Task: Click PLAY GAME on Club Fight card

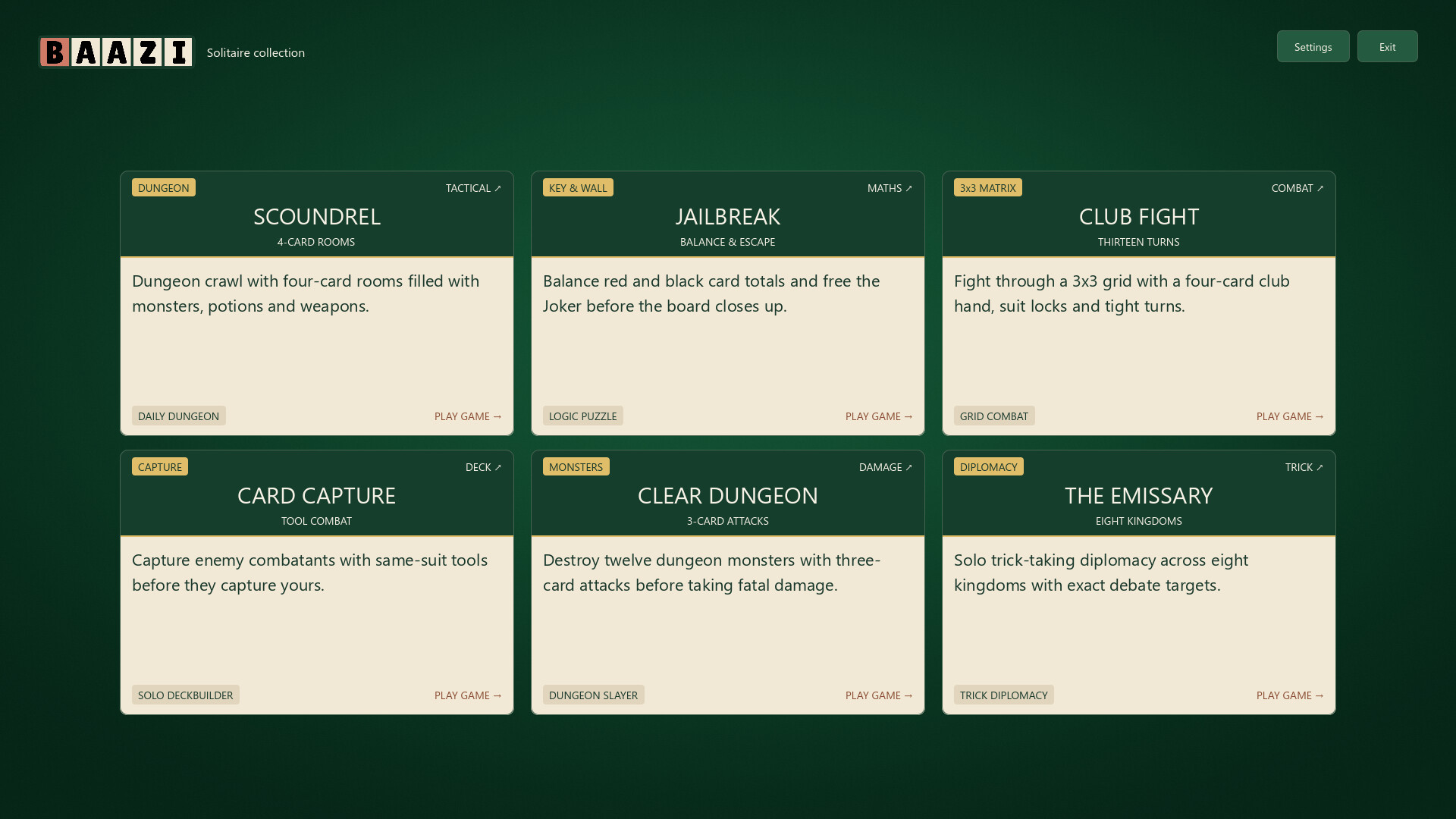Action: pos(1290,416)
